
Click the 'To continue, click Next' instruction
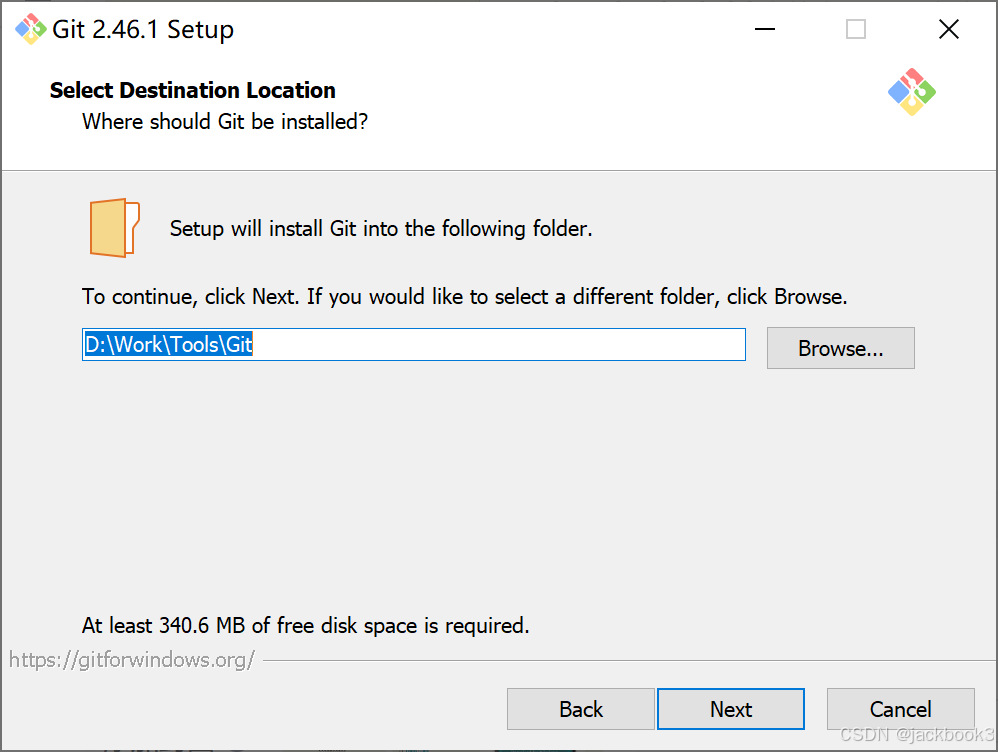465,297
